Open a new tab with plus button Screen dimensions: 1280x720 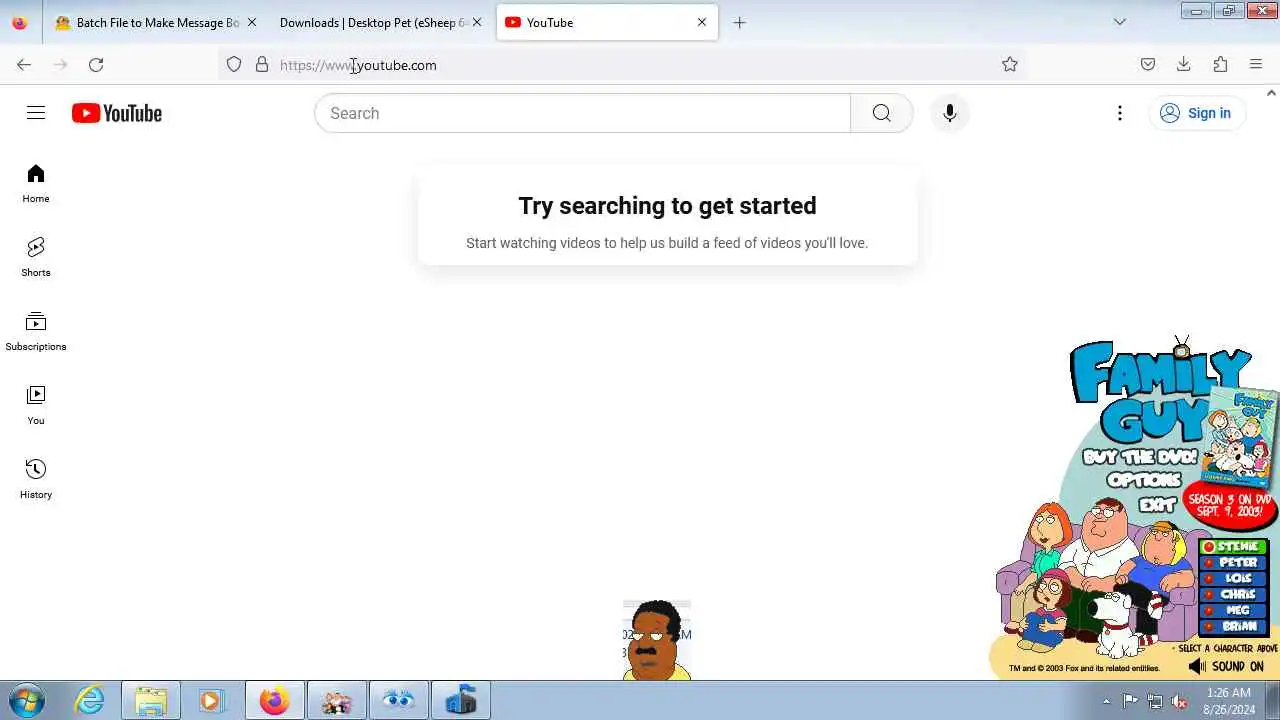(739, 22)
